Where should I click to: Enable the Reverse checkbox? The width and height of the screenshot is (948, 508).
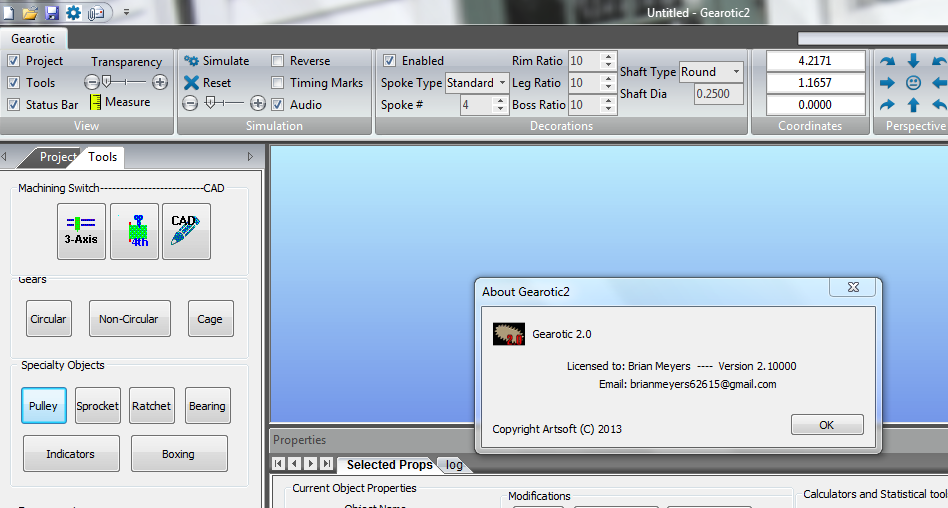[x=278, y=61]
